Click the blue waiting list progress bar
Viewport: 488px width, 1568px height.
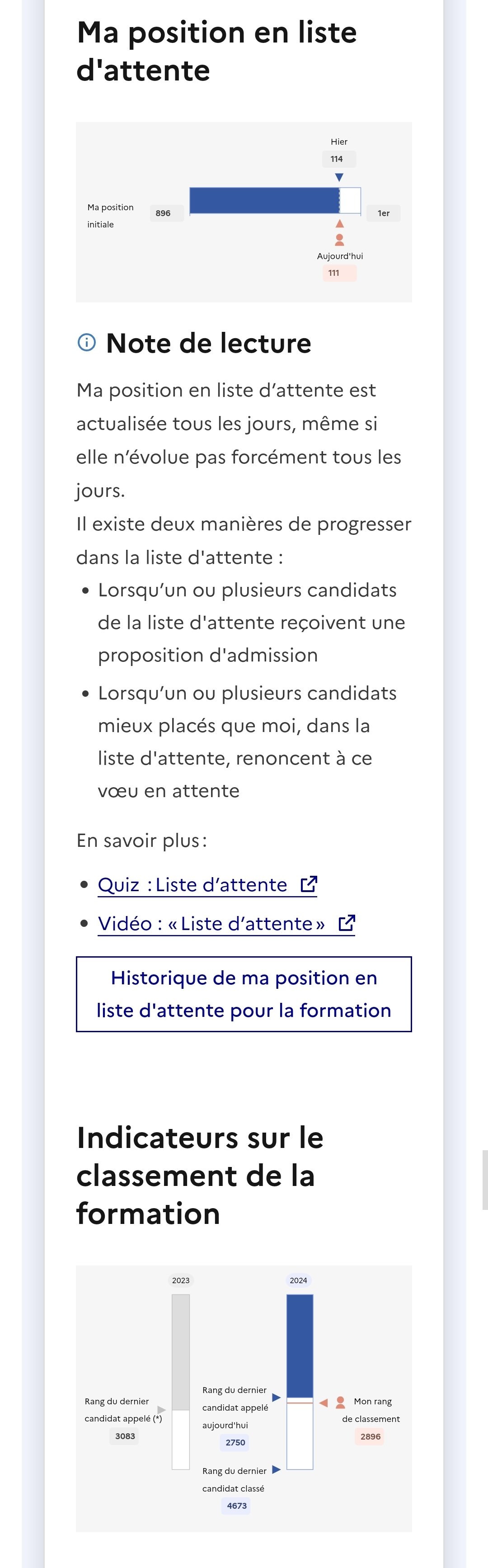[265, 200]
